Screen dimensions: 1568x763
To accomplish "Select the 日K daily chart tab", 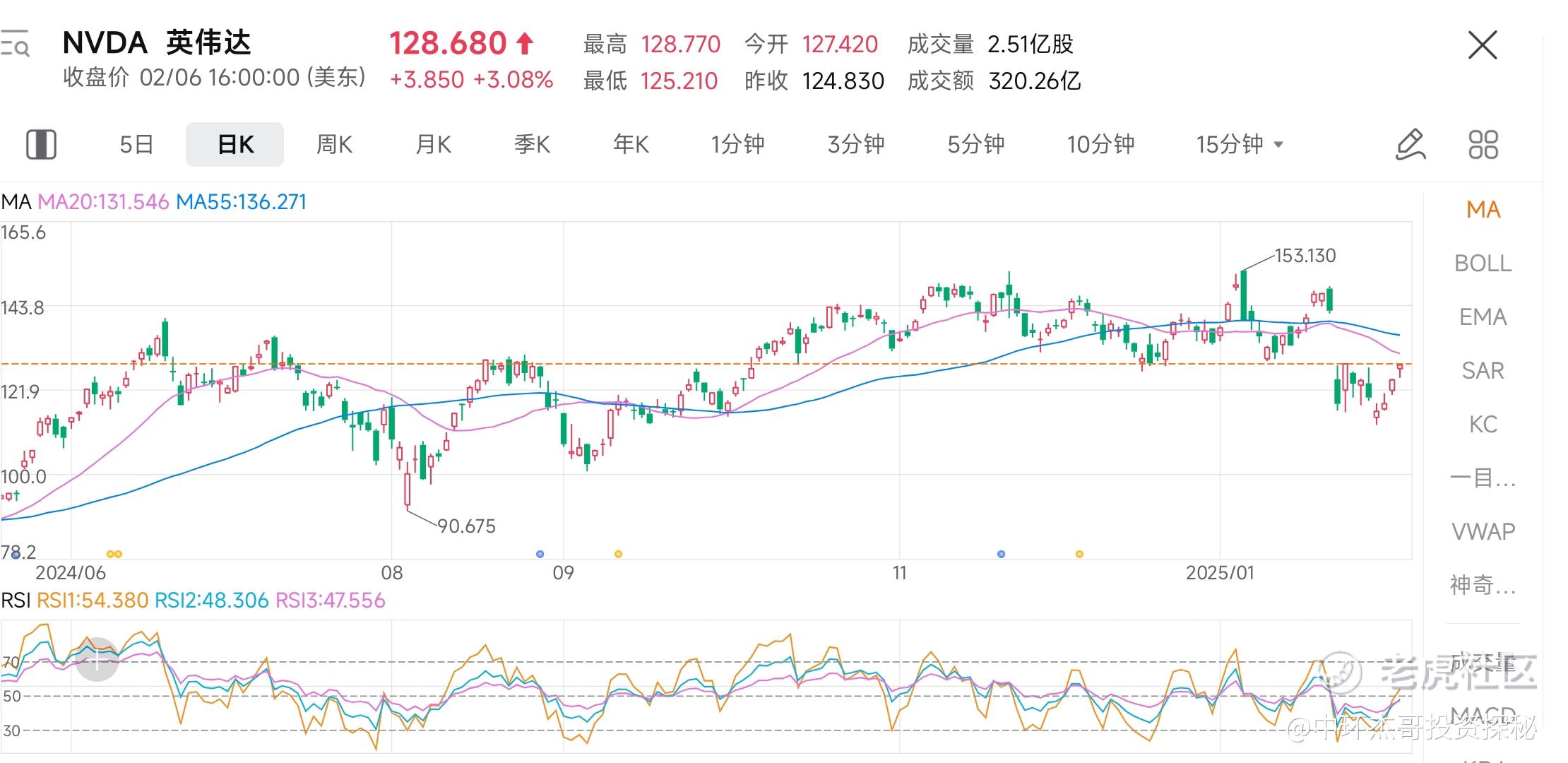I will pyautogui.click(x=235, y=144).
